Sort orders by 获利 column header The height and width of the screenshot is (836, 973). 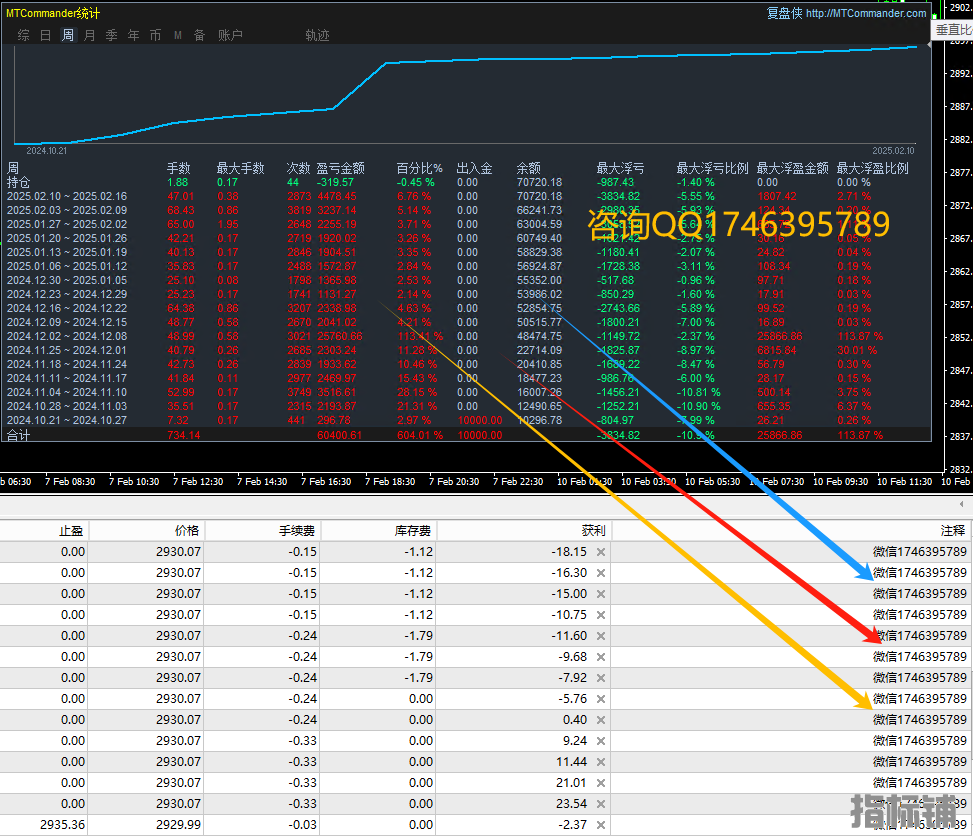(593, 531)
